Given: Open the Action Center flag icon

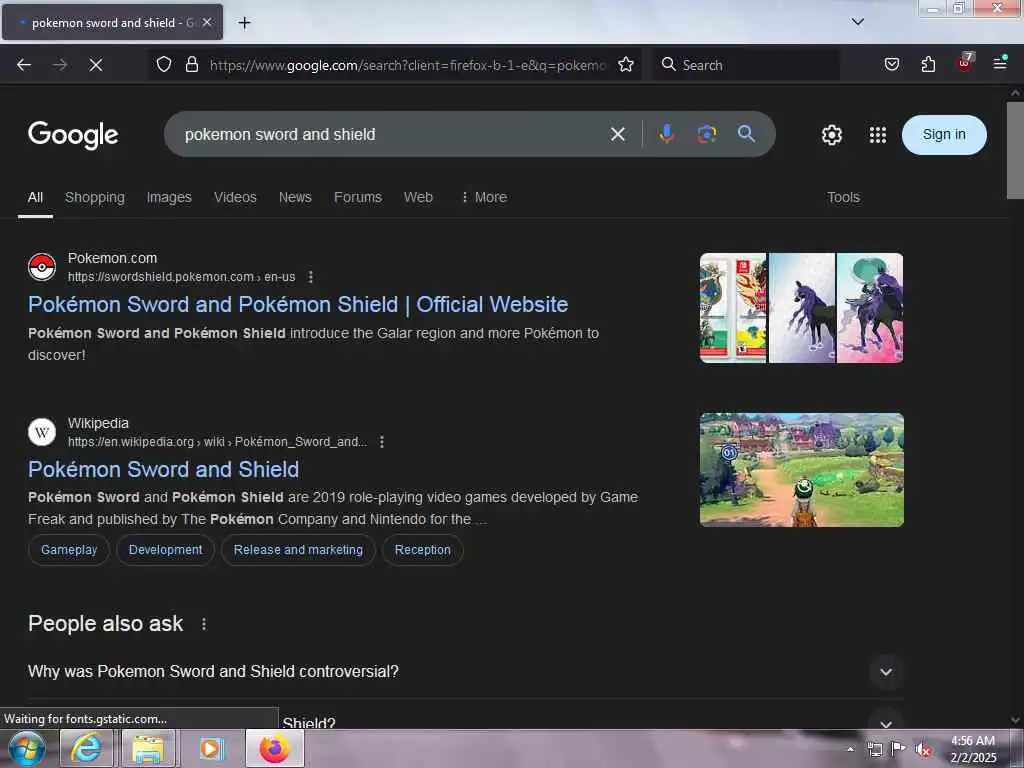Looking at the screenshot, I should 898,749.
